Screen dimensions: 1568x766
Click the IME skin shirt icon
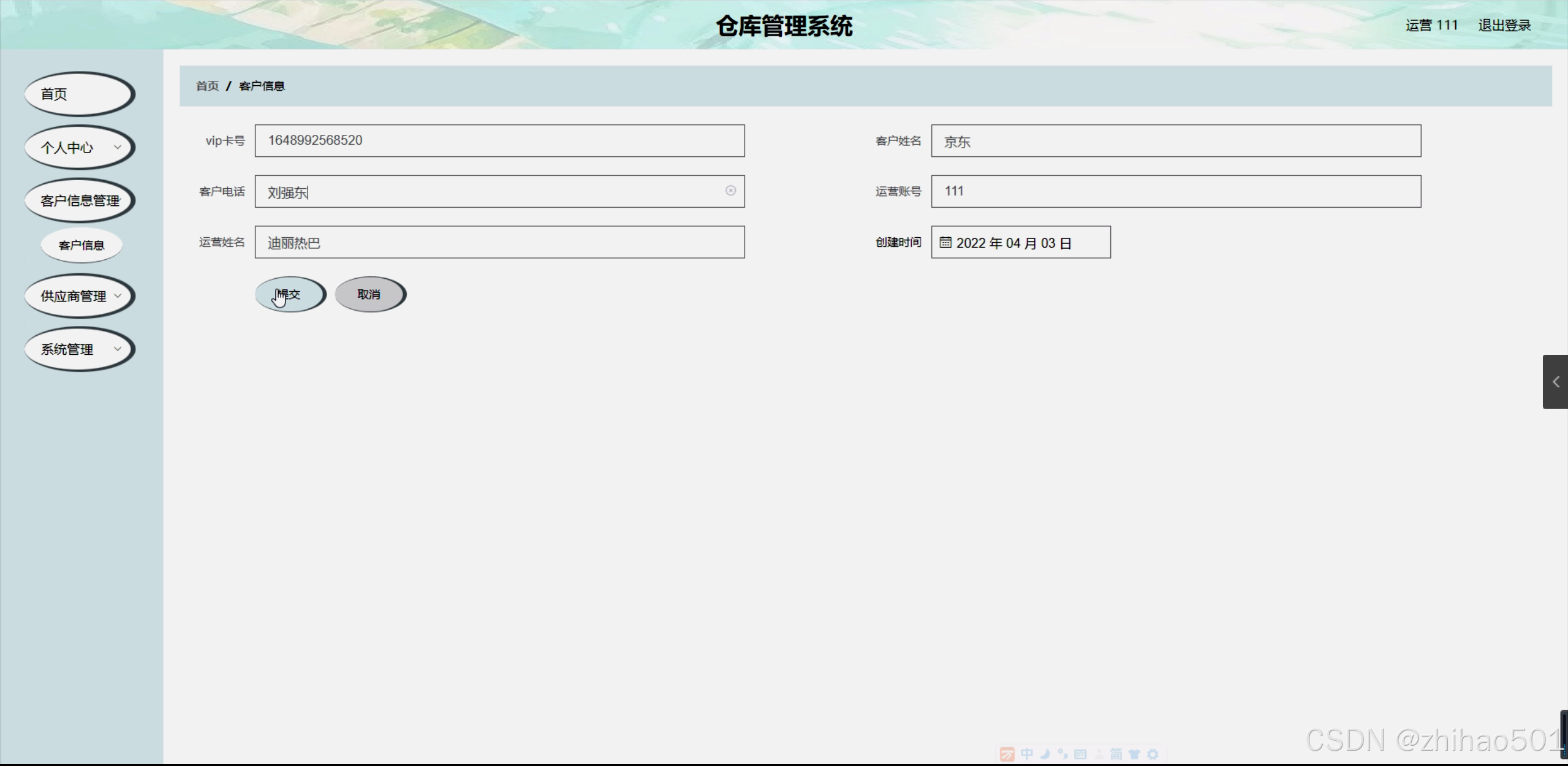(x=1134, y=754)
